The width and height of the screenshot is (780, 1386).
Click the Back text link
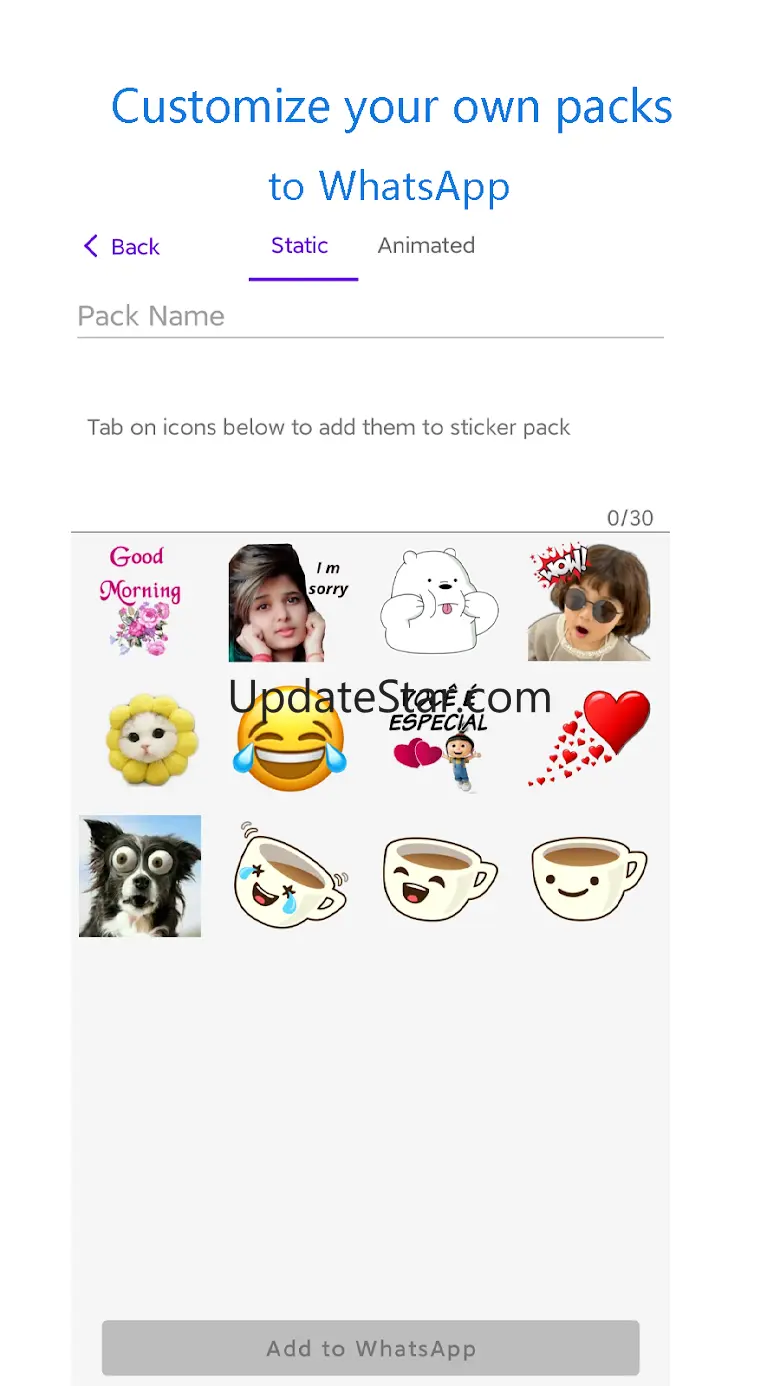[135, 247]
